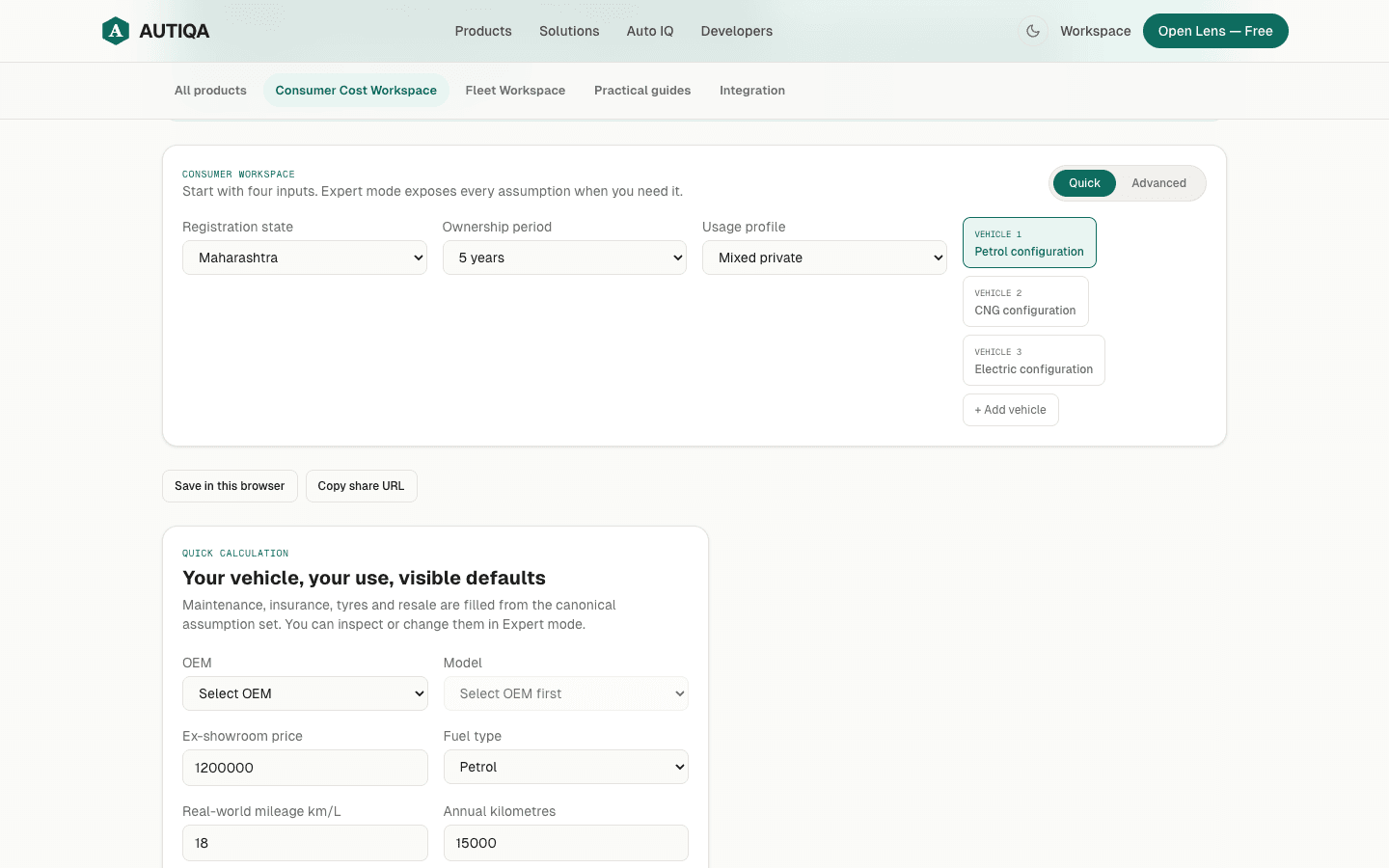Select Vehicle 3 Electric configuration
The height and width of the screenshot is (868, 1389).
pyautogui.click(x=1034, y=360)
